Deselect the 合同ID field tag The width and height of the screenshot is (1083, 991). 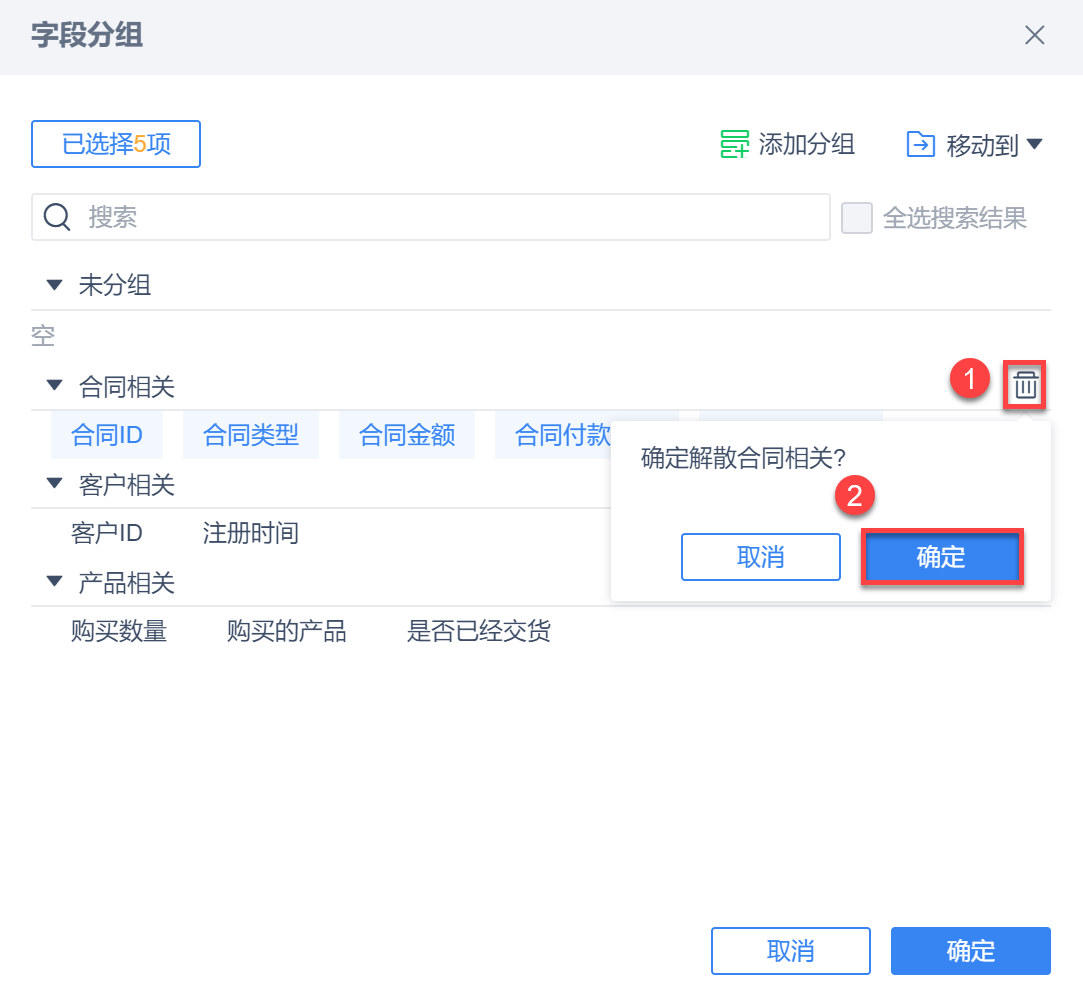[x=107, y=435]
